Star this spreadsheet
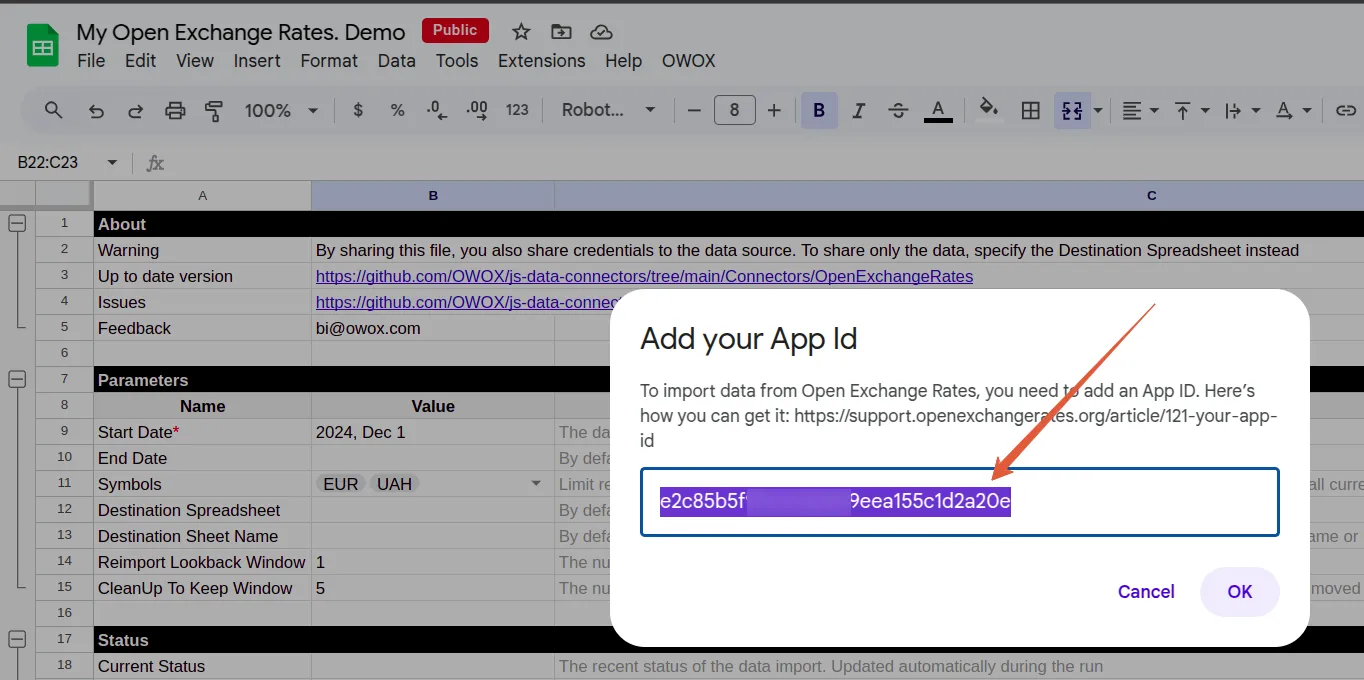Viewport: 1364px width, 680px height. [x=521, y=32]
